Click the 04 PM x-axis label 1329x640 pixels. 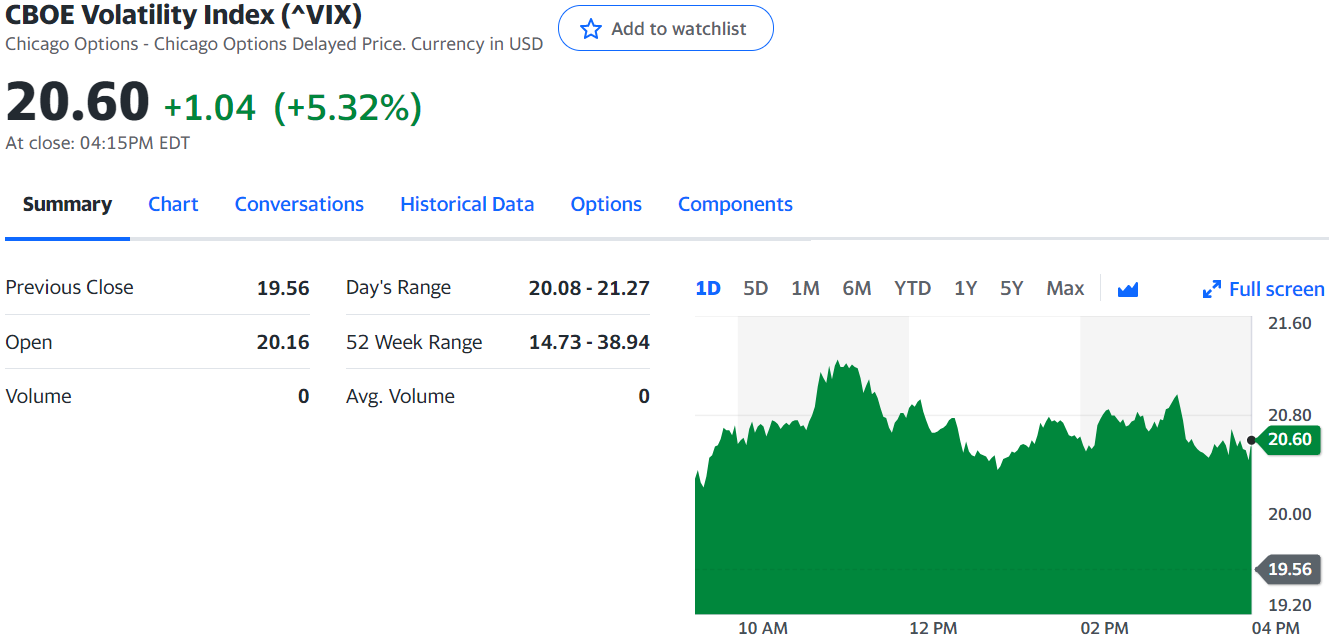[x=1275, y=628]
